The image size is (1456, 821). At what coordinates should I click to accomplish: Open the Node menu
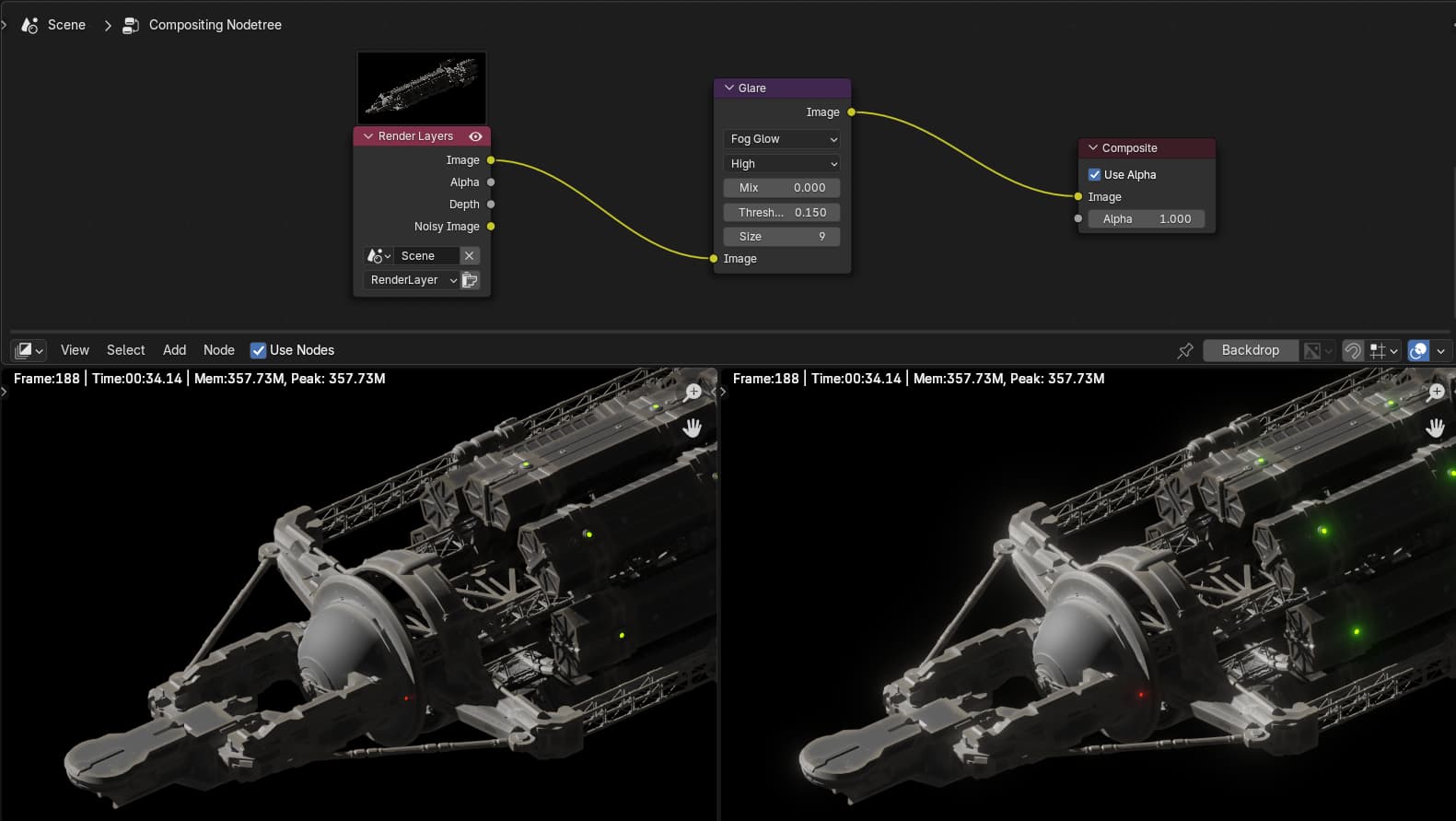[218, 350]
